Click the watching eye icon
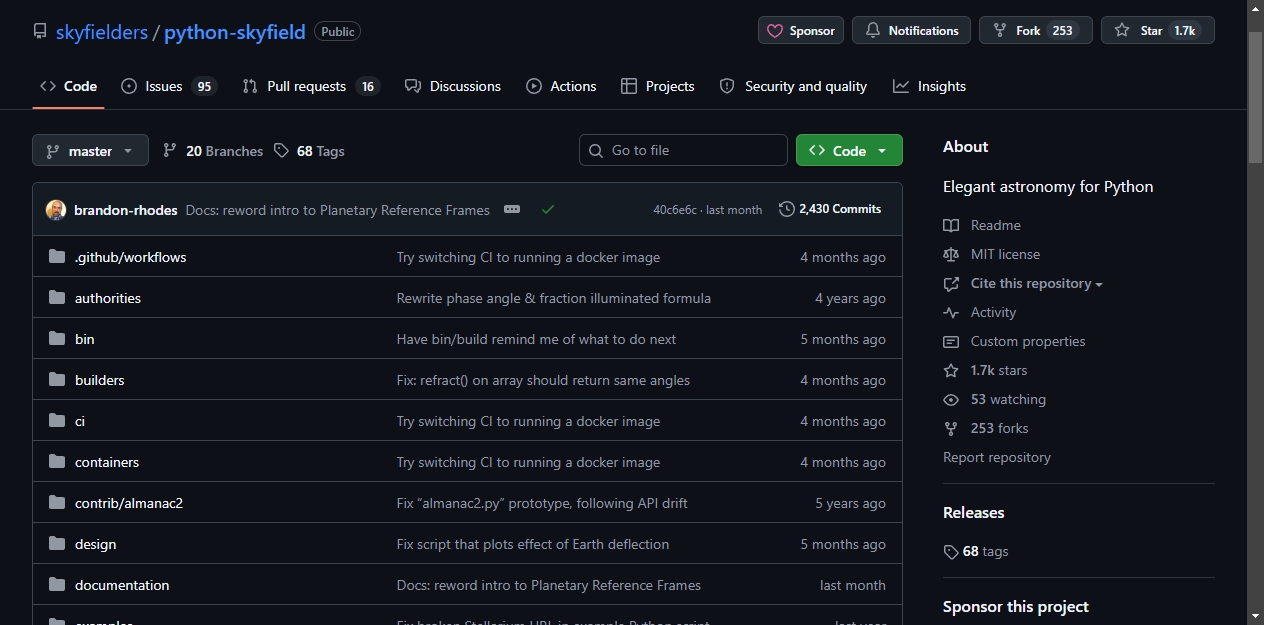This screenshot has height=625, width=1264. 951,399
